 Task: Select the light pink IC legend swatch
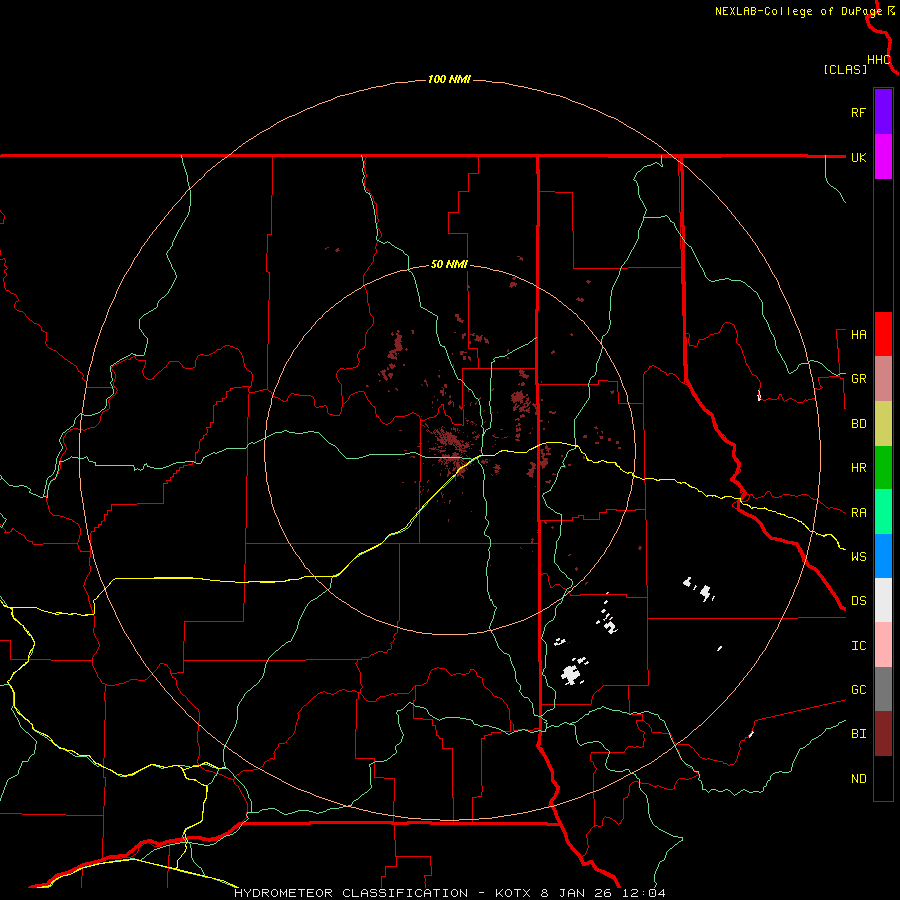883,645
